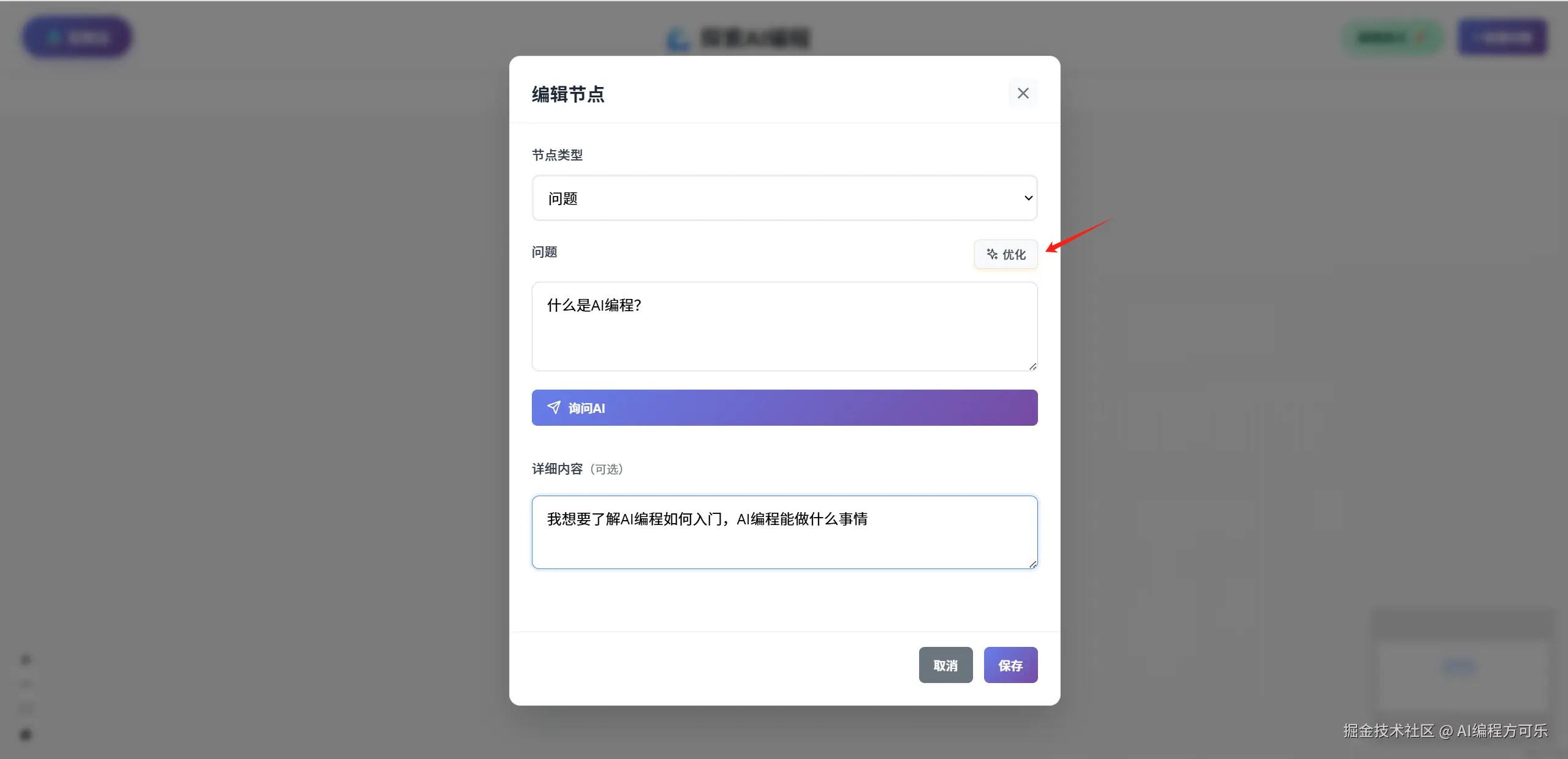Close the 编辑节点 dialog with X
1568x759 pixels.
pyautogui.click(x=1023, y=93)
